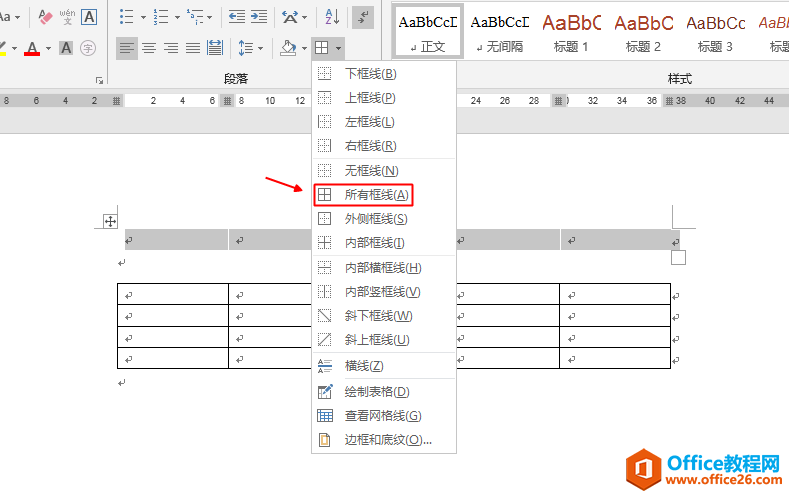Toggle the Show paragraph marks button
This screenshot has width=789, height=497.
(363, 18)
